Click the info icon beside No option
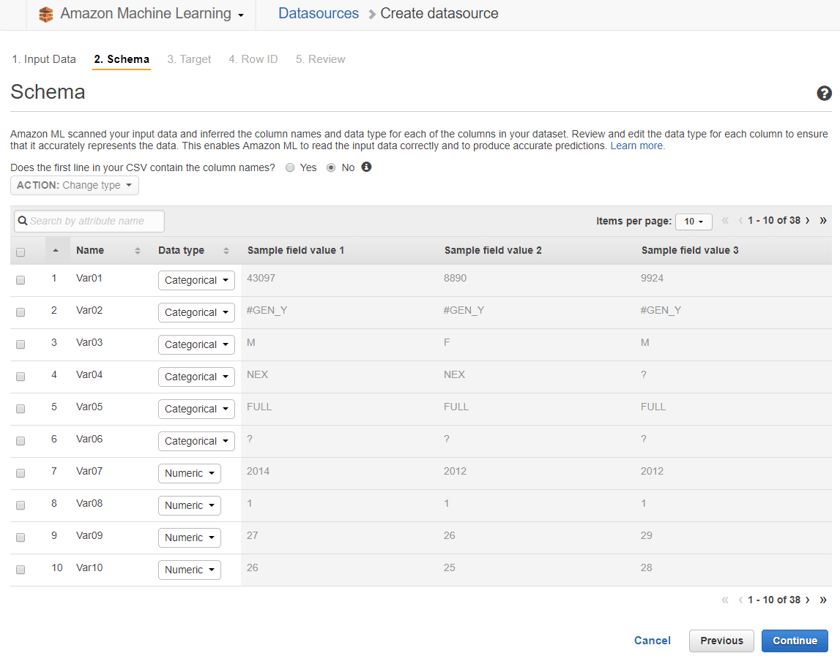The height and width of the screenshot is (664, 840). tap(366, 167)
